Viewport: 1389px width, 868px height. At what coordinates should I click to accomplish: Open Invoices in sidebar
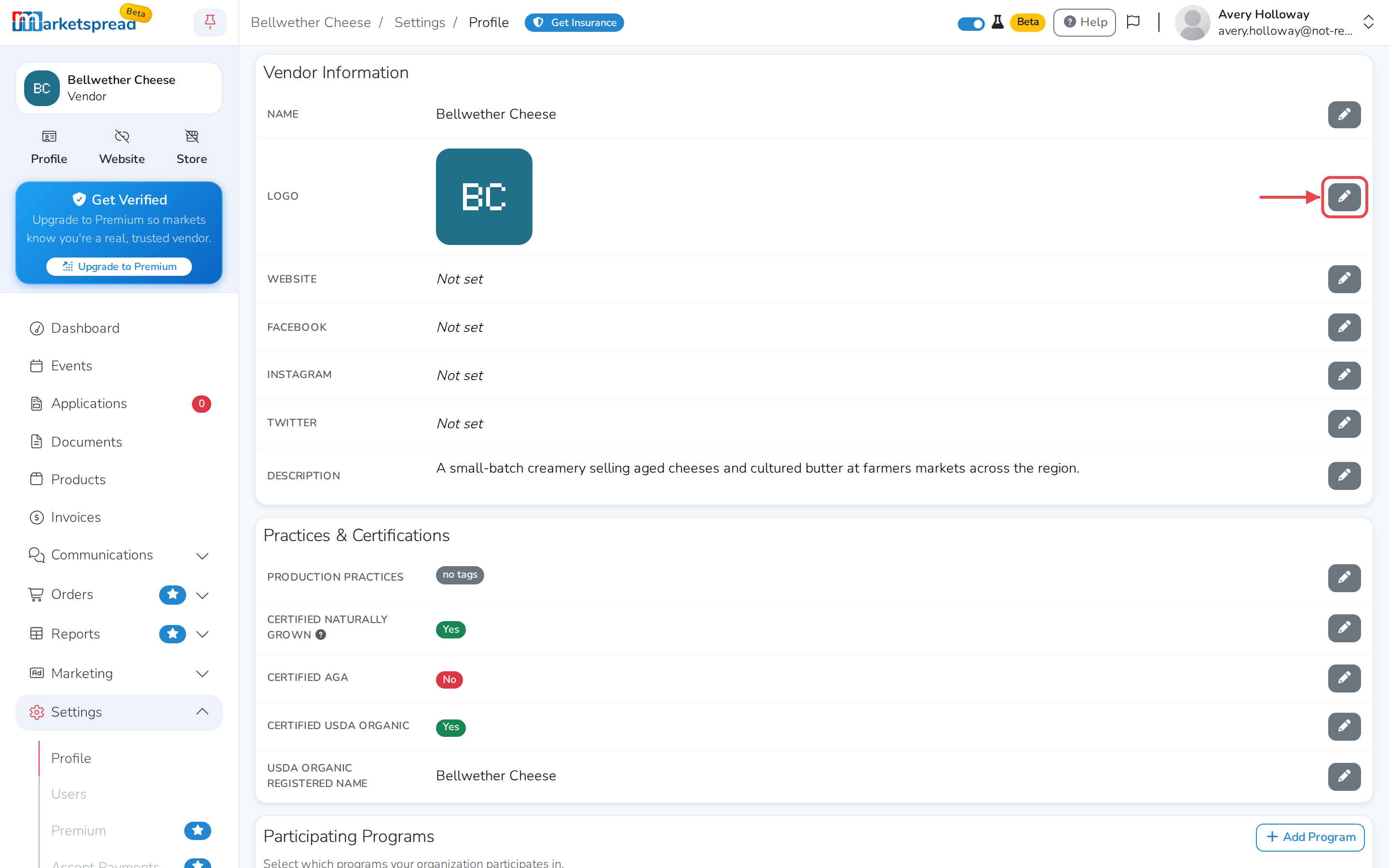119,518
